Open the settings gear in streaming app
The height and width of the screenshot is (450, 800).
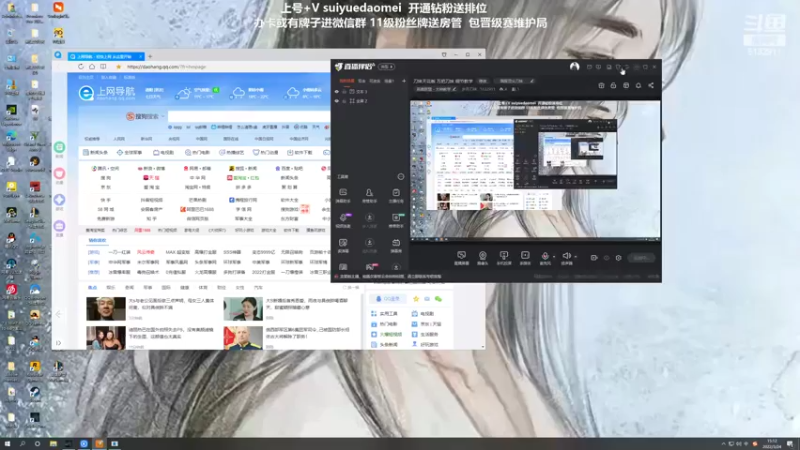click(618, 258)
